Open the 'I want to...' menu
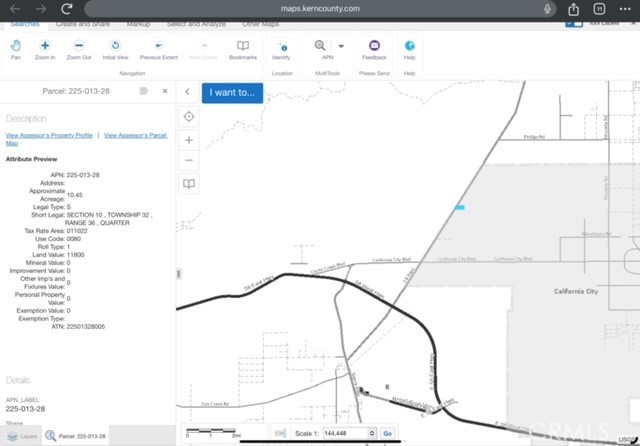This screenshot has width=640, height=446. coord(233,92)
